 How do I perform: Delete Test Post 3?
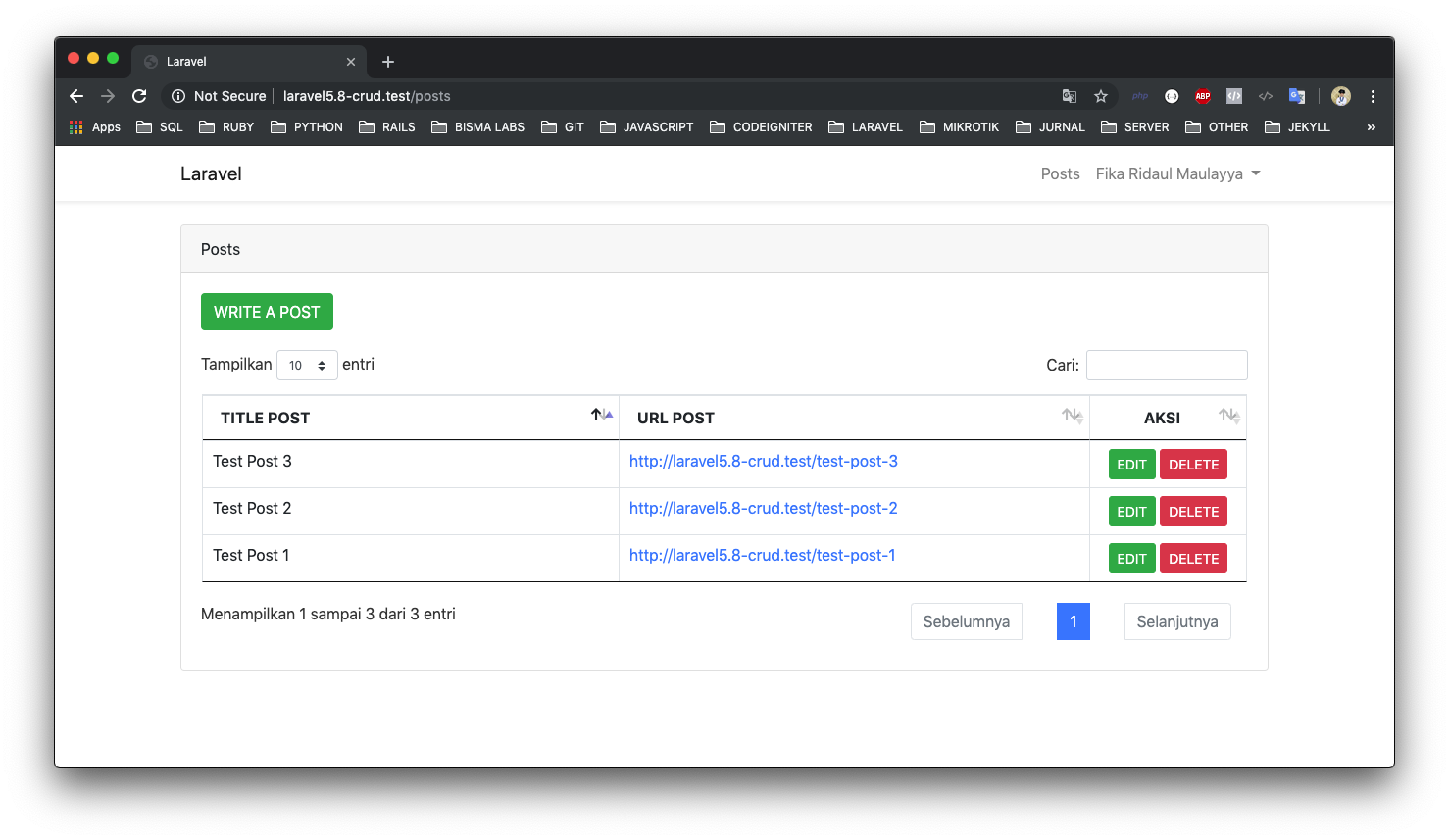1193,465
